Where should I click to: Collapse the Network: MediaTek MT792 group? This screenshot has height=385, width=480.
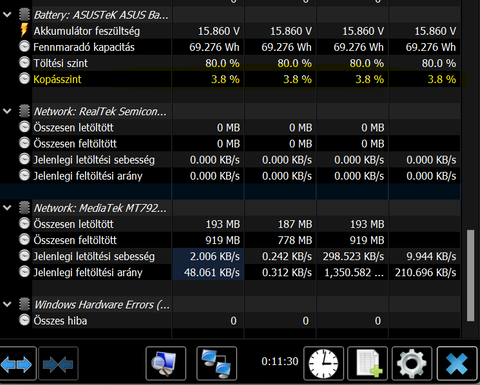click(7, 208)
